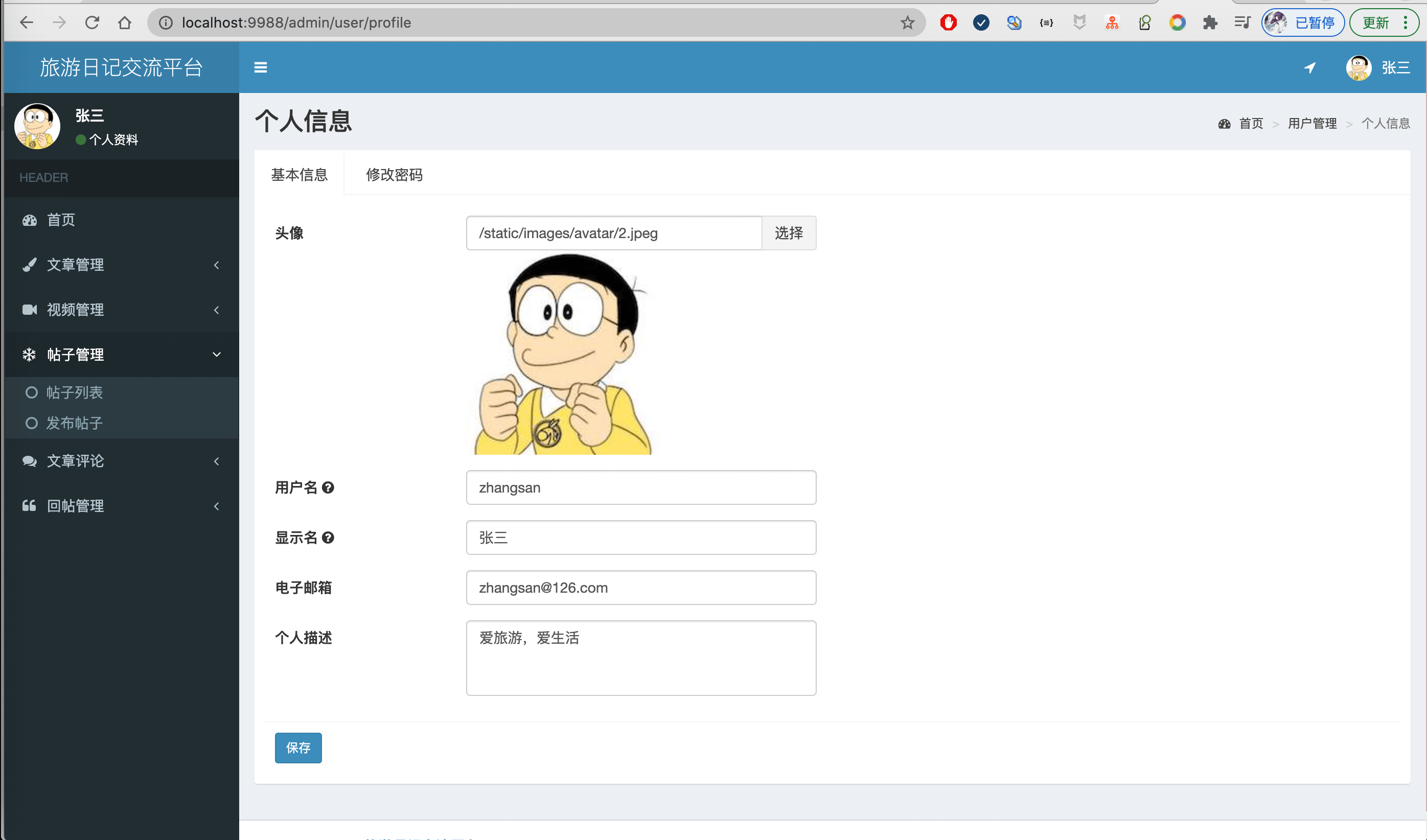This screenshot has height=840, width=1427.
Task: Click the 帖子管理 sidebar icon
Action: click(x=29, y=354)
